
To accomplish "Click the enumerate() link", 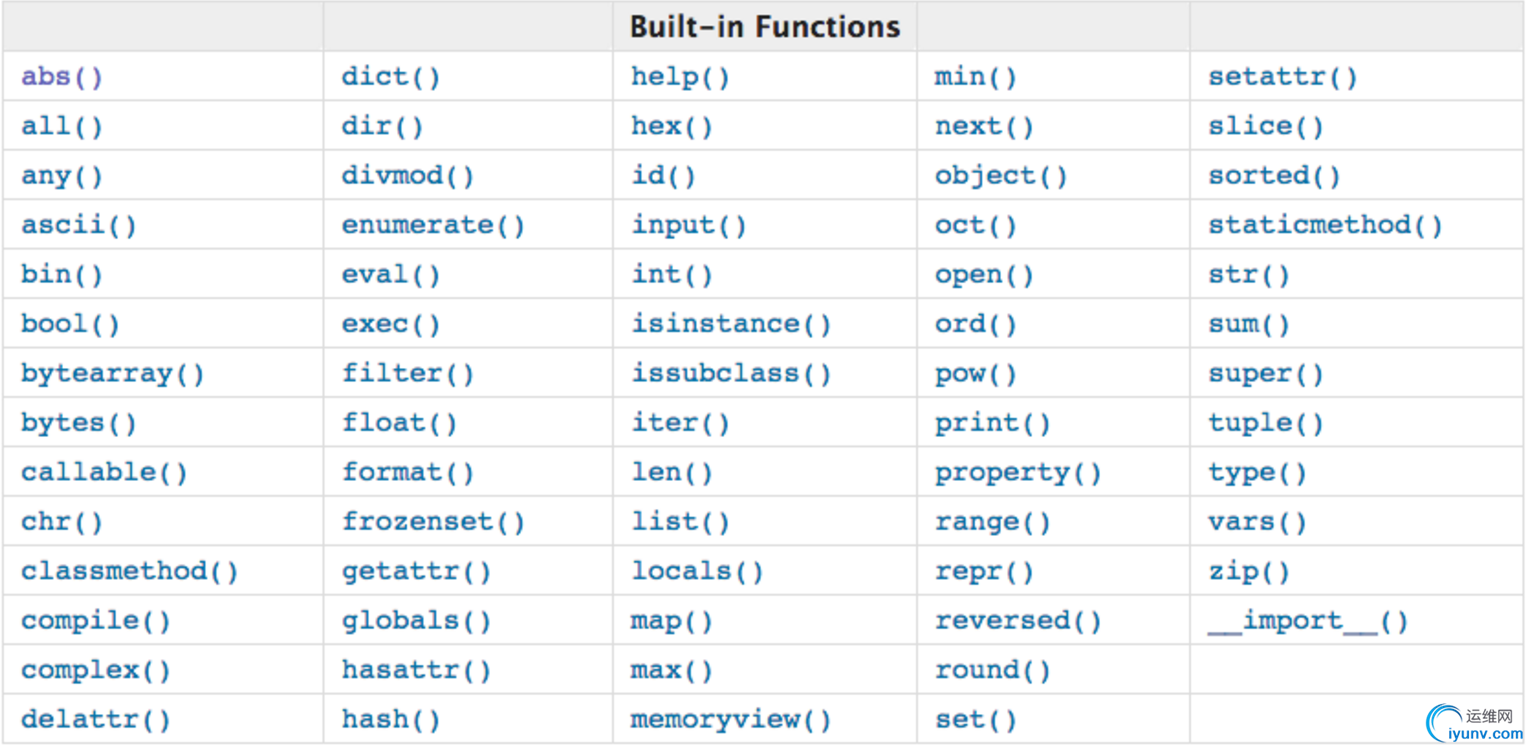I will pos(433,225).
